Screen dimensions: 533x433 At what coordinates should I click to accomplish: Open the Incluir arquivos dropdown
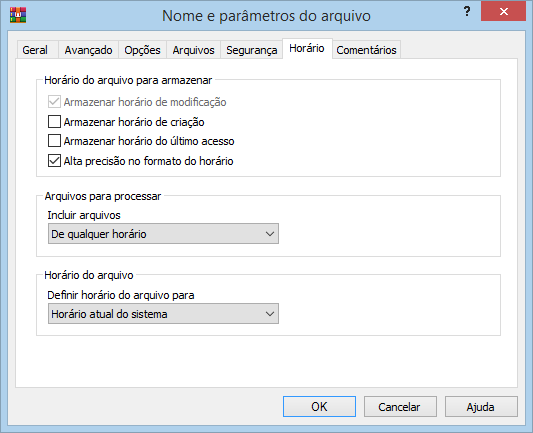(163, 234)
